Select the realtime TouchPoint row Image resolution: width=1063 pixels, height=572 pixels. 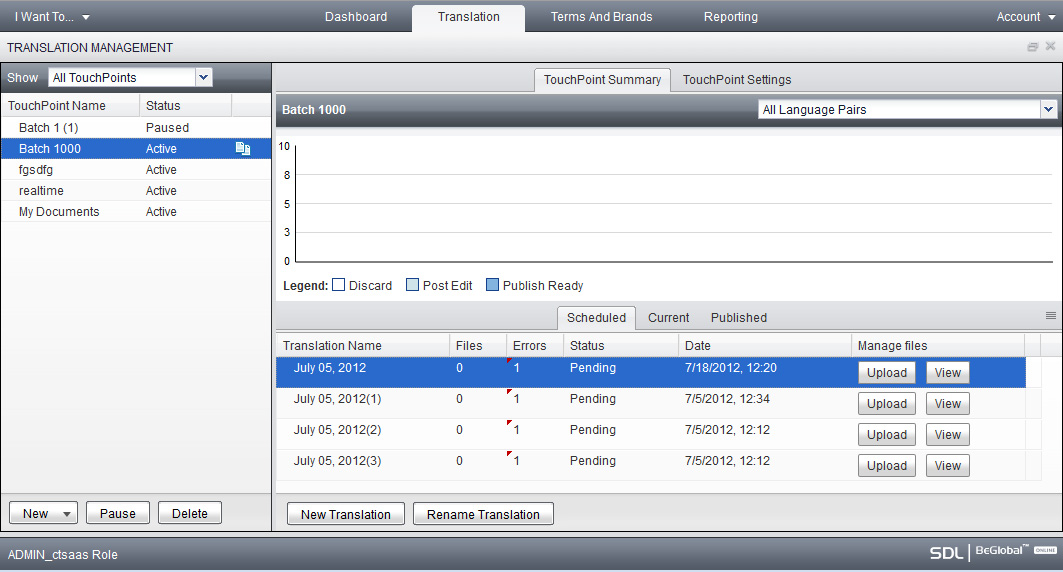click(36, 191)
